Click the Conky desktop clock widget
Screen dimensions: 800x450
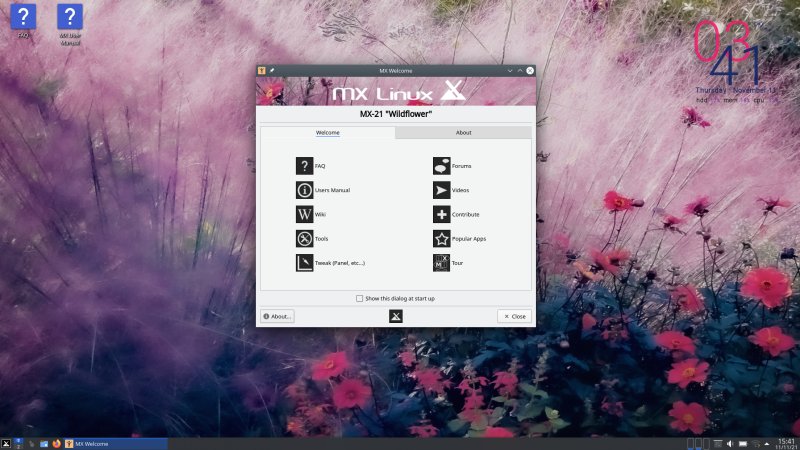tap(735, 61)
